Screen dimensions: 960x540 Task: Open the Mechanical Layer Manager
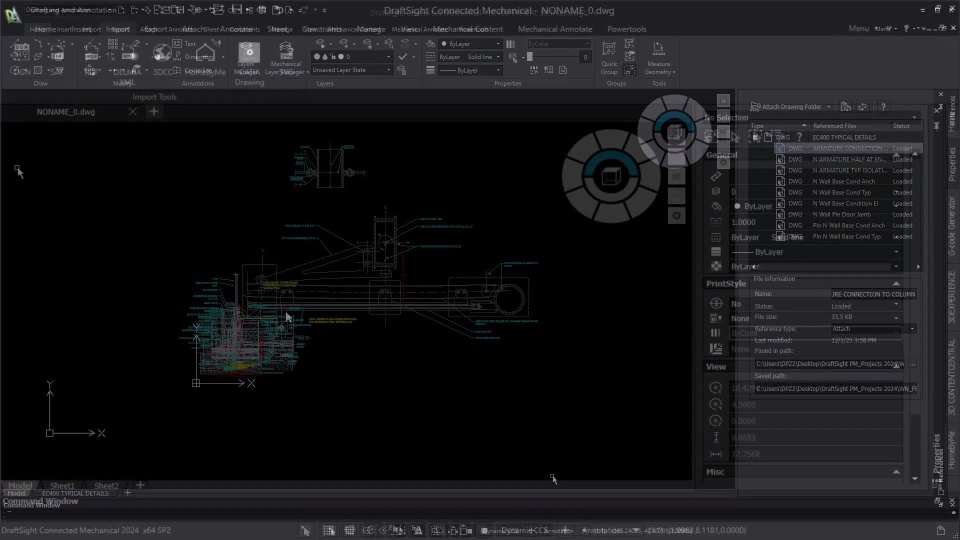285,58
